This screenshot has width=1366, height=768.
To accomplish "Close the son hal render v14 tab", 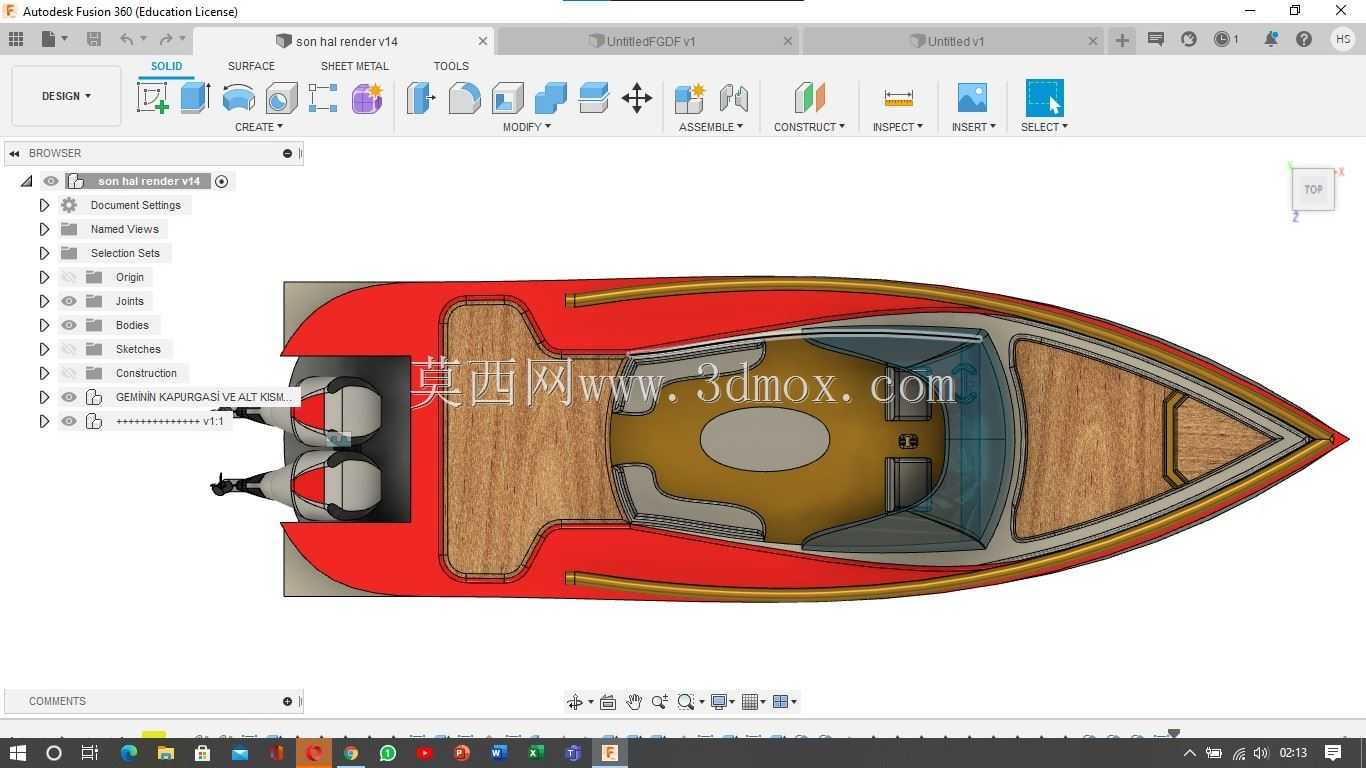I will (x=483, y=41).
